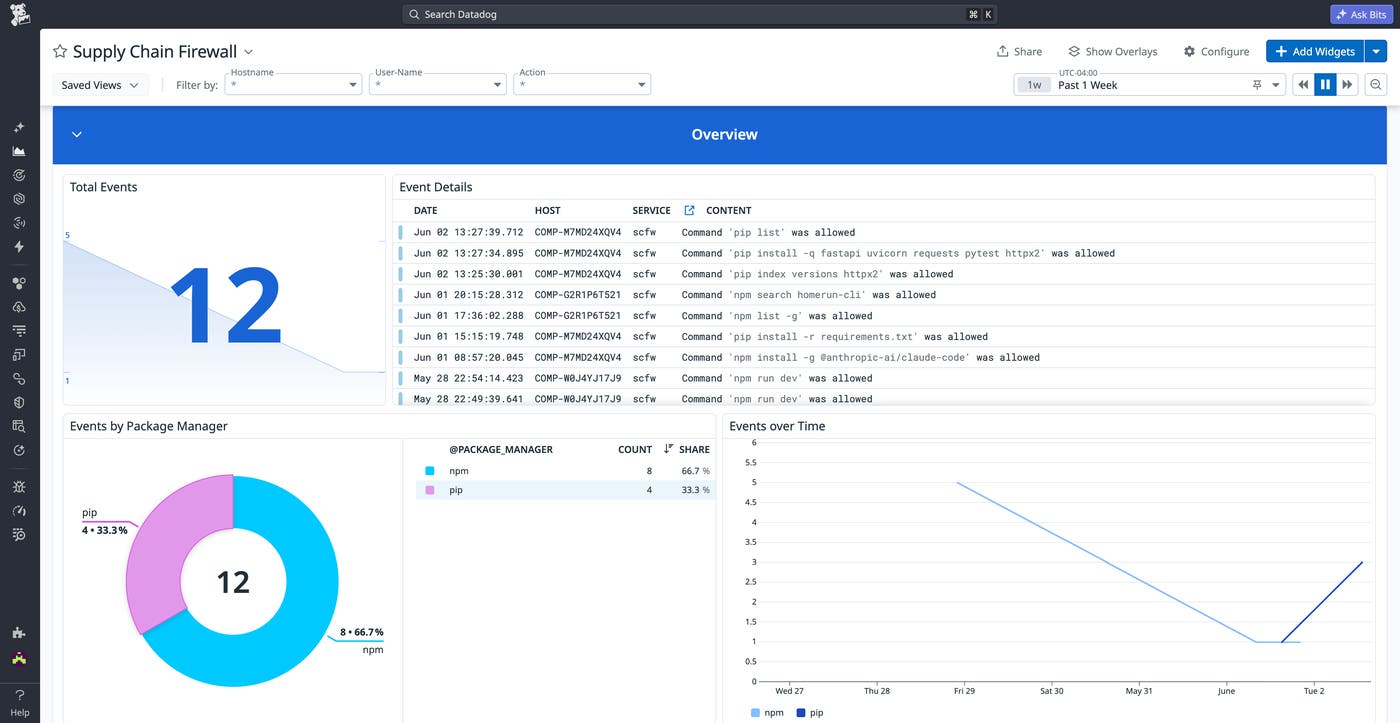This screenshot has width=1400, height=723.
Task: Star Supply Chain Firewall as favorite
Action: tap(60, 51)
